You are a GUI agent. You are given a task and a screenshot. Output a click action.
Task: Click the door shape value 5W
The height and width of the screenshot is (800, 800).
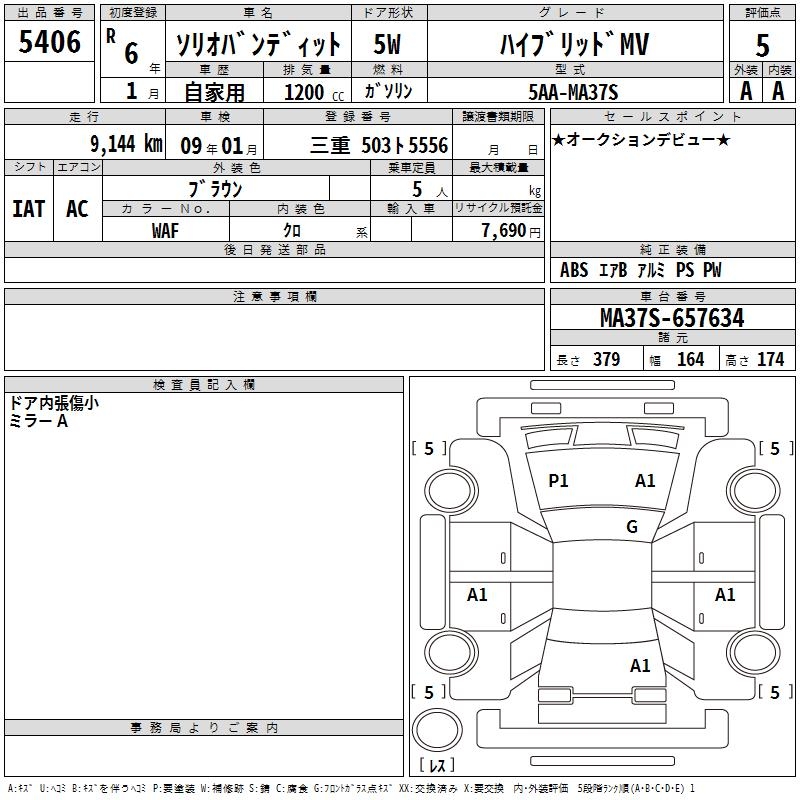[x=387, y=44]
